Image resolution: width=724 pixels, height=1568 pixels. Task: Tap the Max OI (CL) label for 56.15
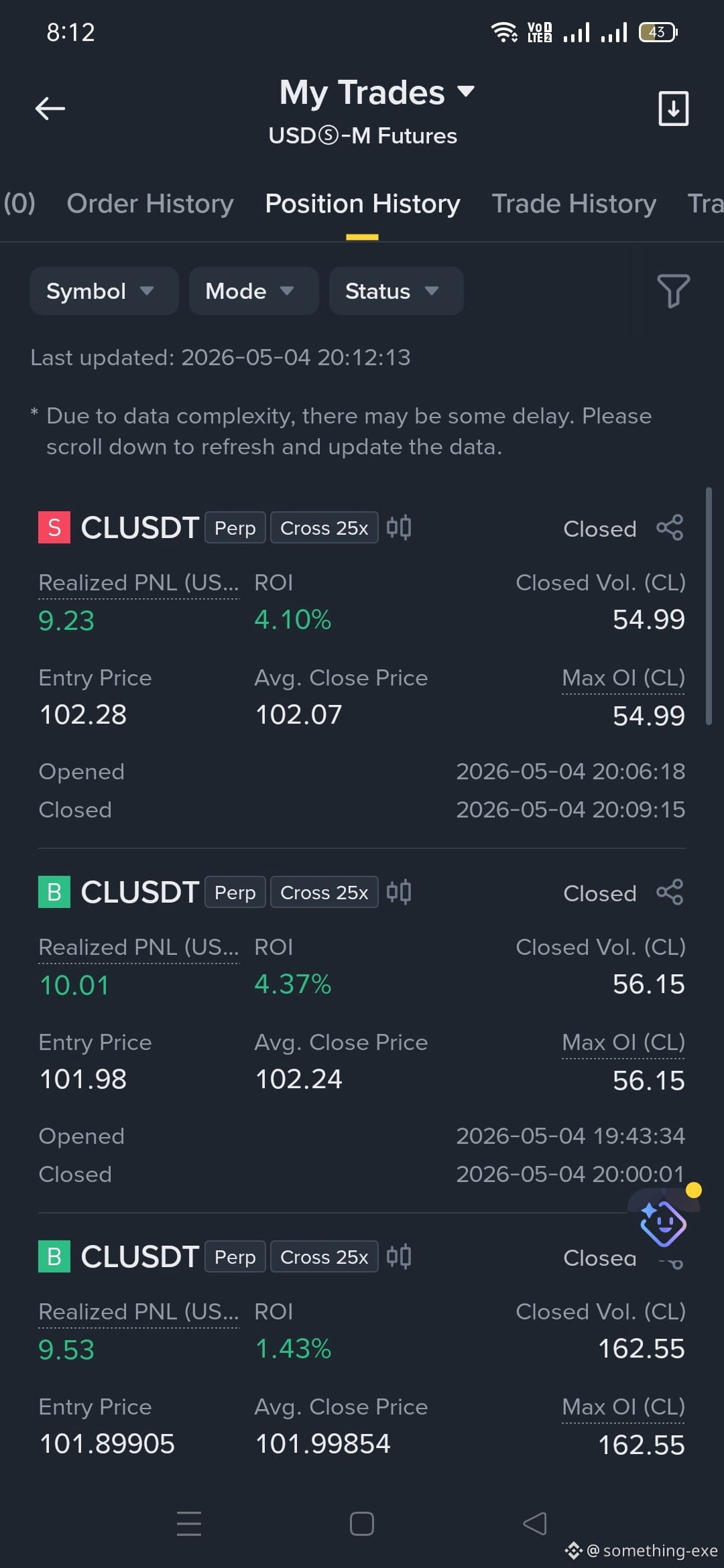coord(623,1043)
